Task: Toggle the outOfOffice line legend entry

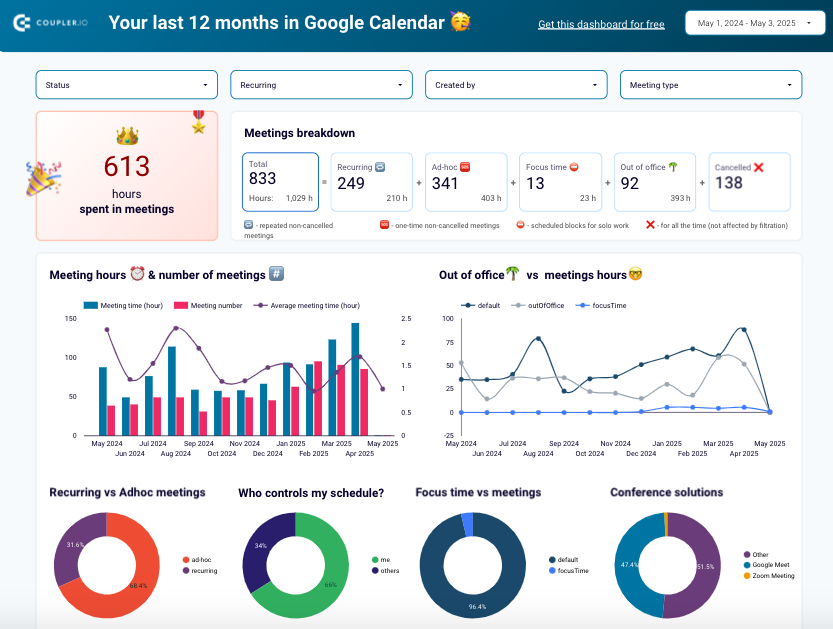Action: pos(538,305)
